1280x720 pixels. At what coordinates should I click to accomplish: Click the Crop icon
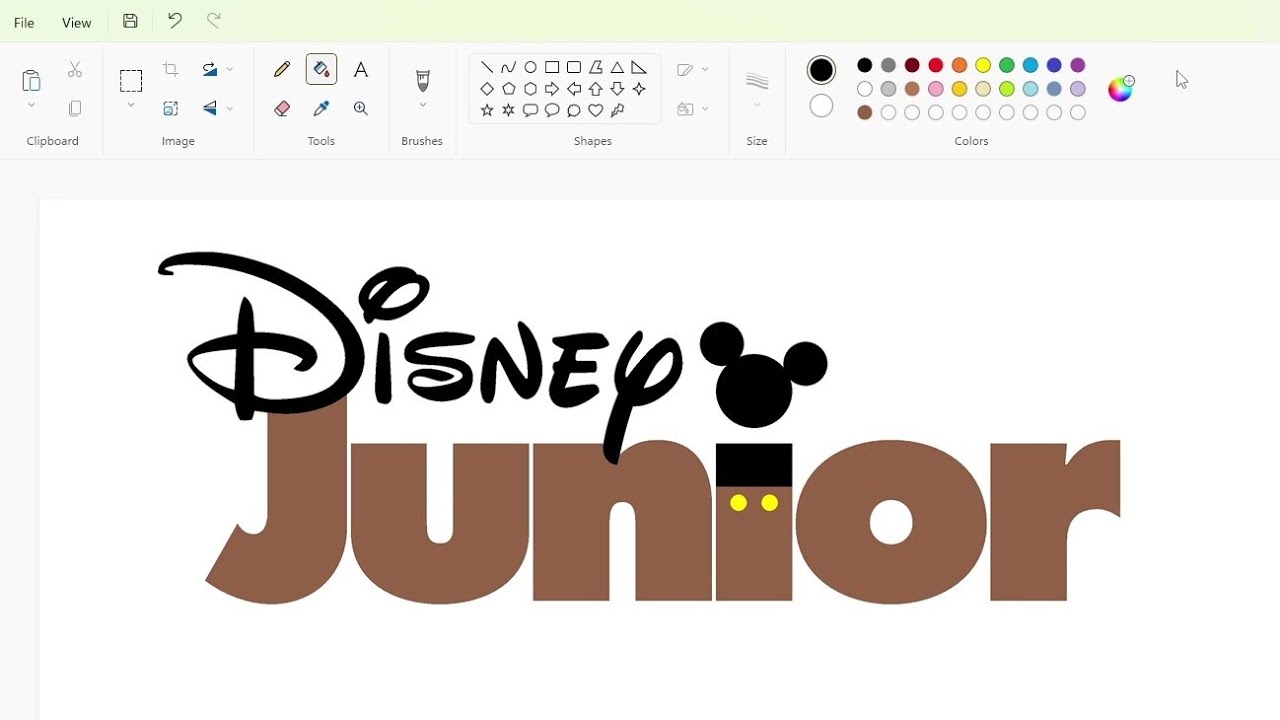tap(171, 69)
